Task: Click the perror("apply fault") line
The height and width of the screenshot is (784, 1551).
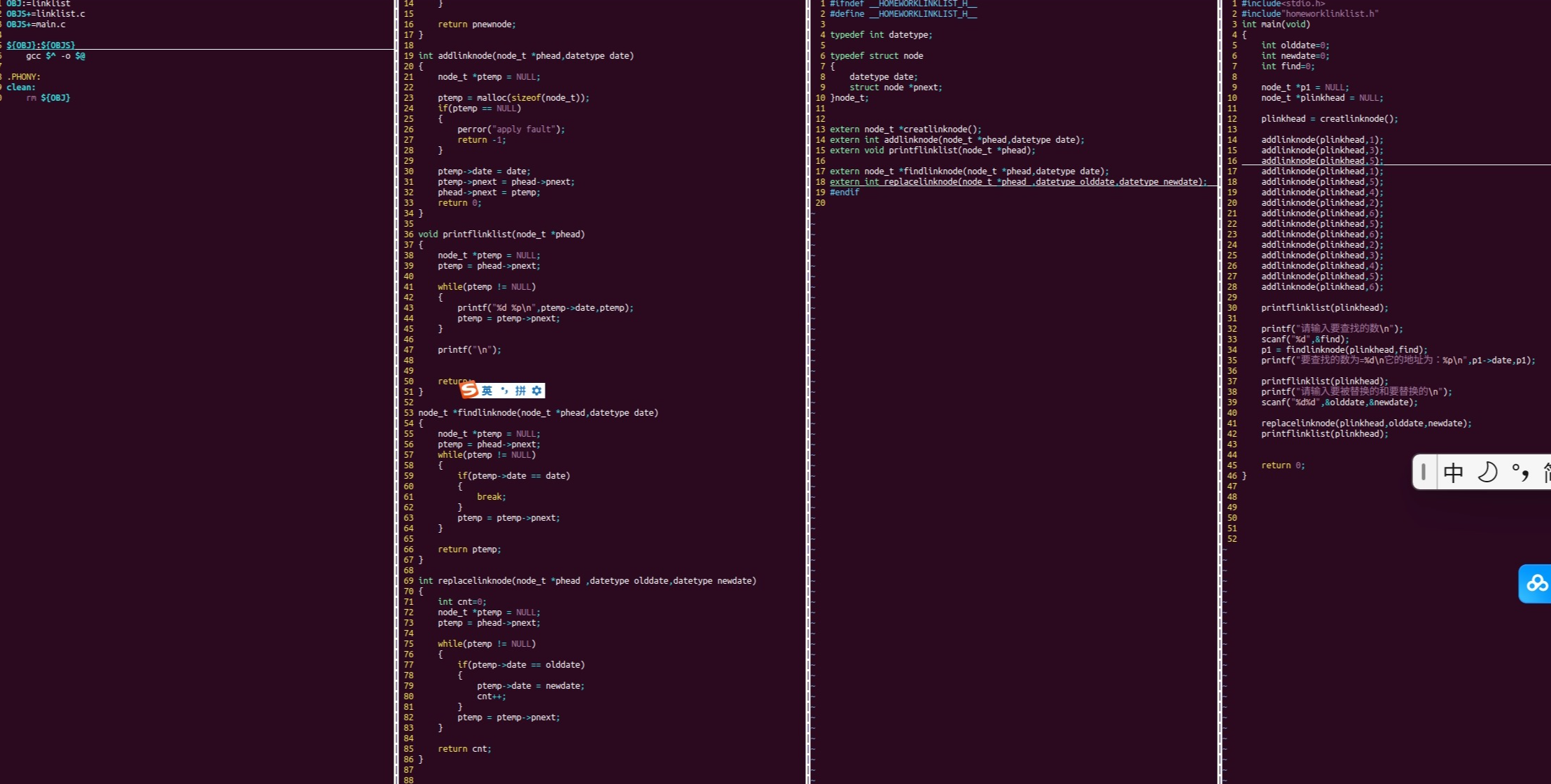Action: (510, 129)
